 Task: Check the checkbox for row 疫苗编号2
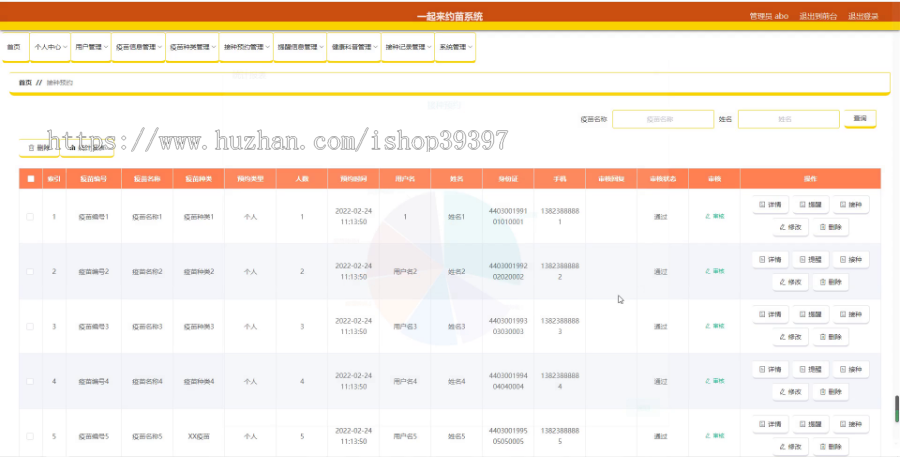click(30, 272)
